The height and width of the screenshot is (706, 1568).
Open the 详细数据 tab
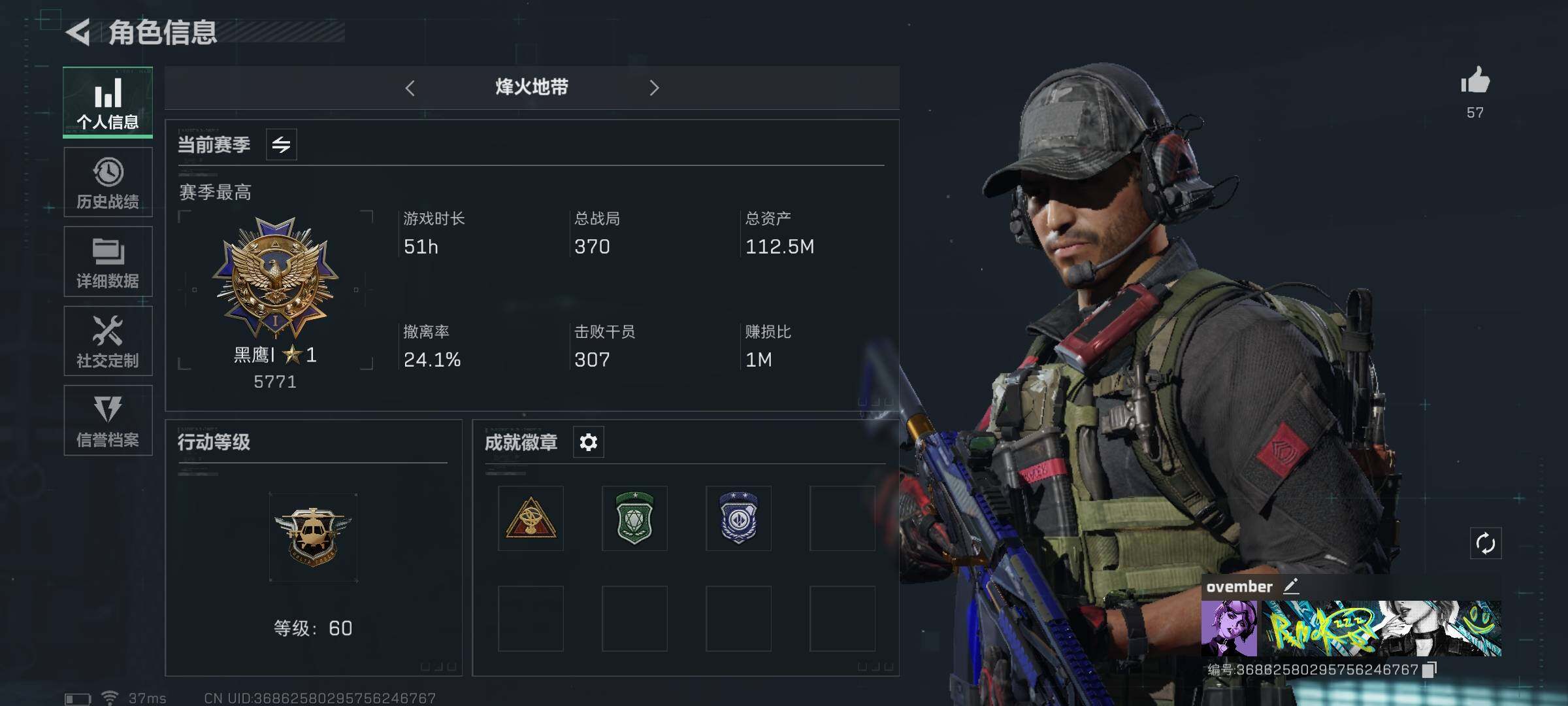(x=108, y=261)
